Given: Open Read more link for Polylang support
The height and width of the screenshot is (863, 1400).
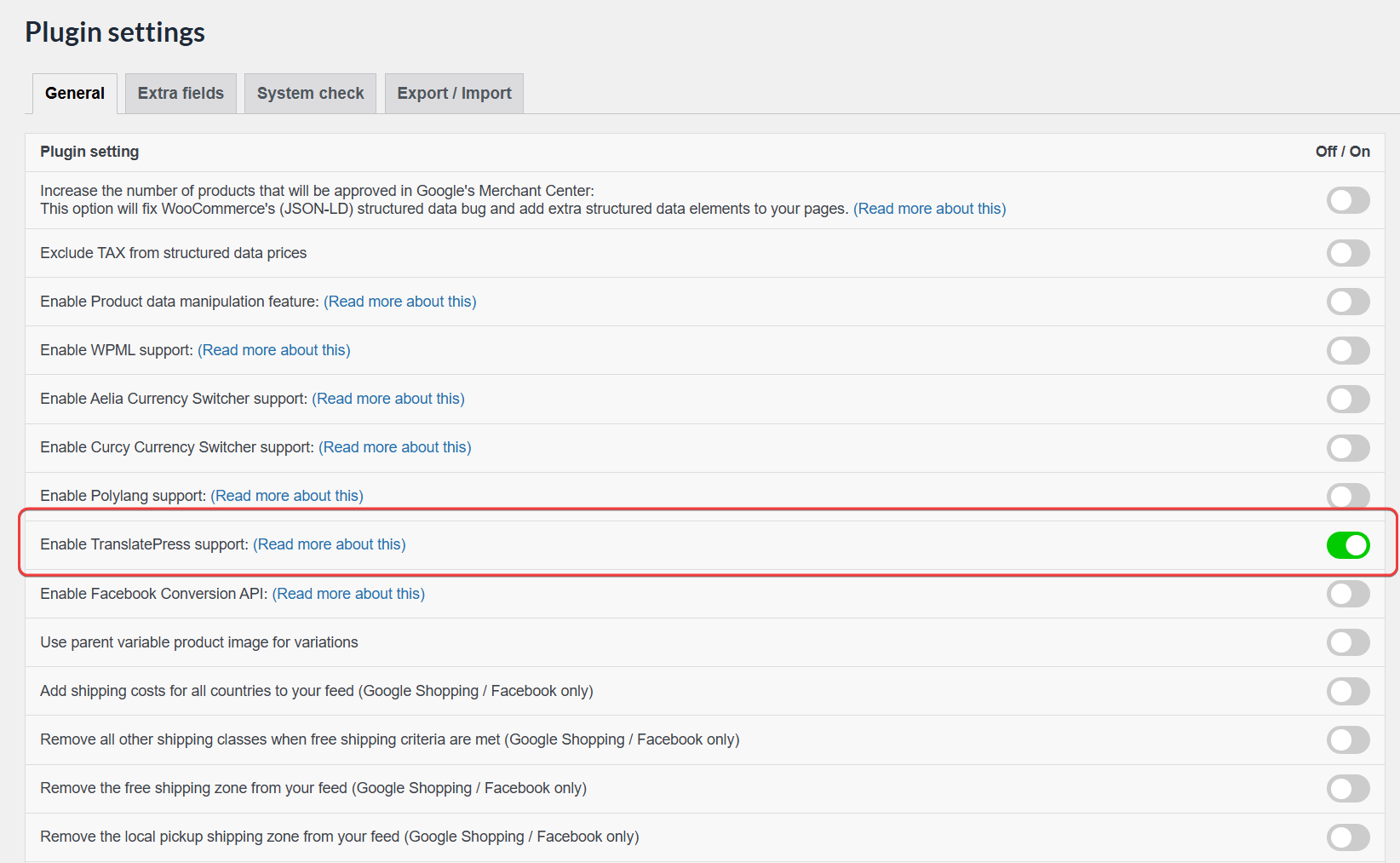Looking at the screenshot, I should click(286, 496).
